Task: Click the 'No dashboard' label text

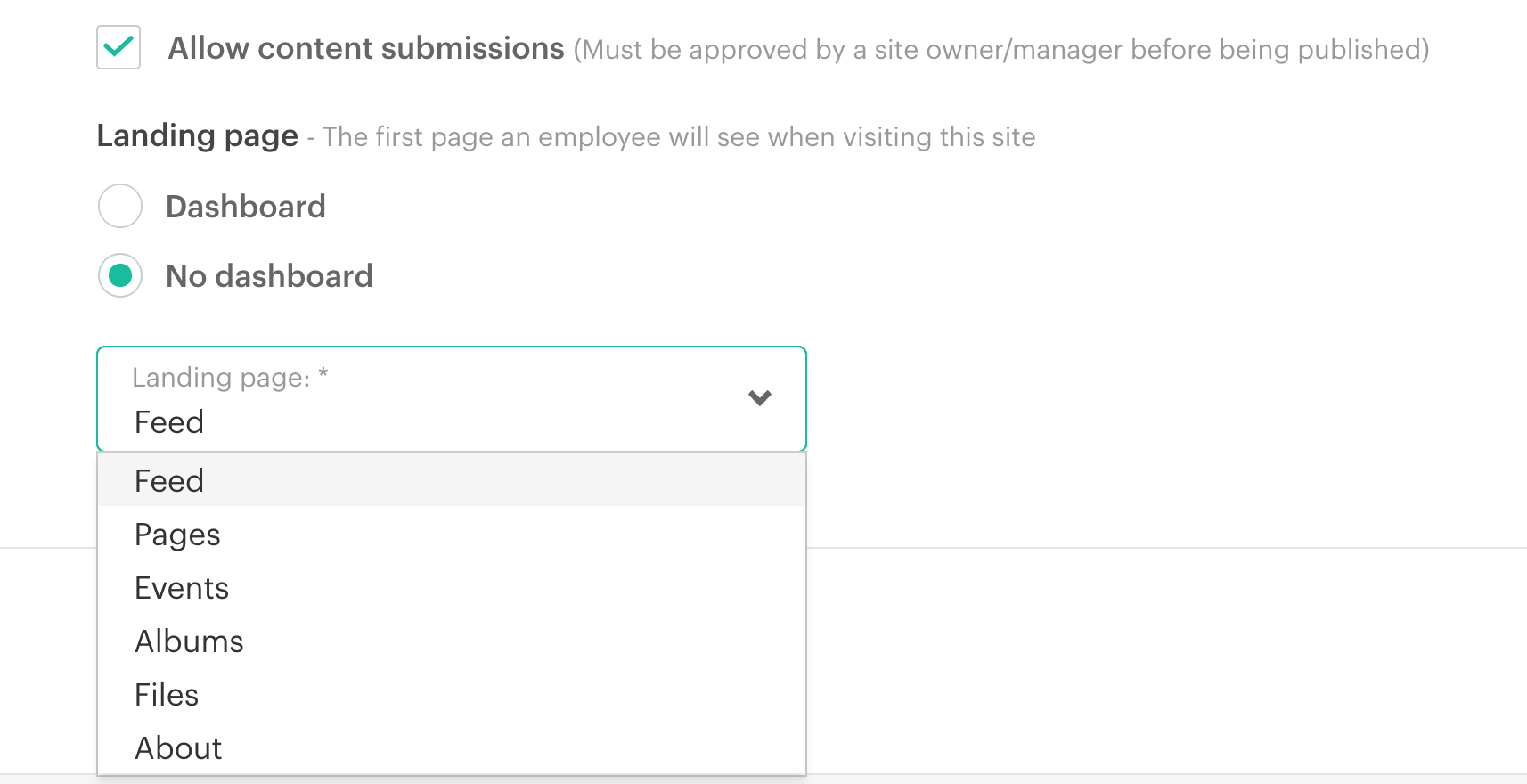Action: tap(269, 276)
